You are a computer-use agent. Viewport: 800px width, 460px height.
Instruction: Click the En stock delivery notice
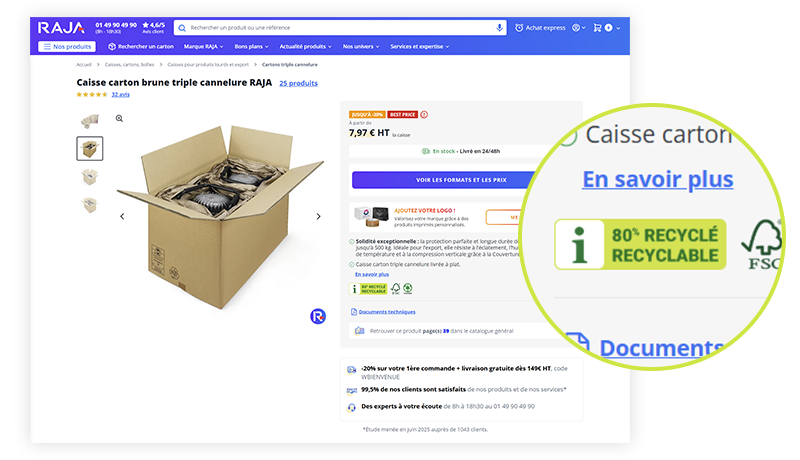(x=461, y=151)
